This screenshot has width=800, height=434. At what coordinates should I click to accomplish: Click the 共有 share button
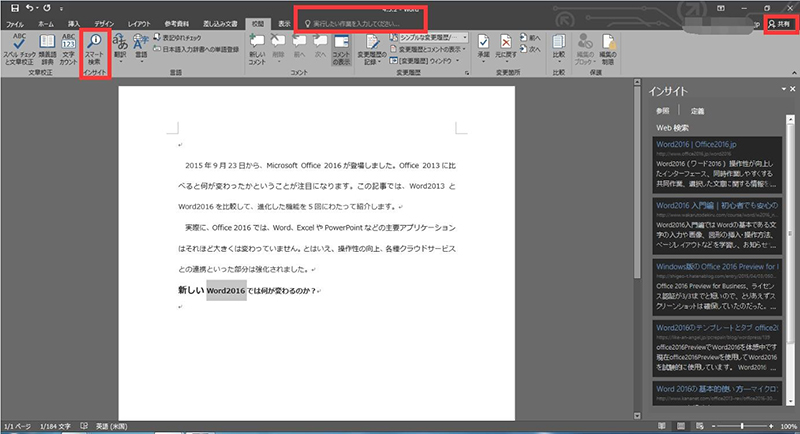780,24
